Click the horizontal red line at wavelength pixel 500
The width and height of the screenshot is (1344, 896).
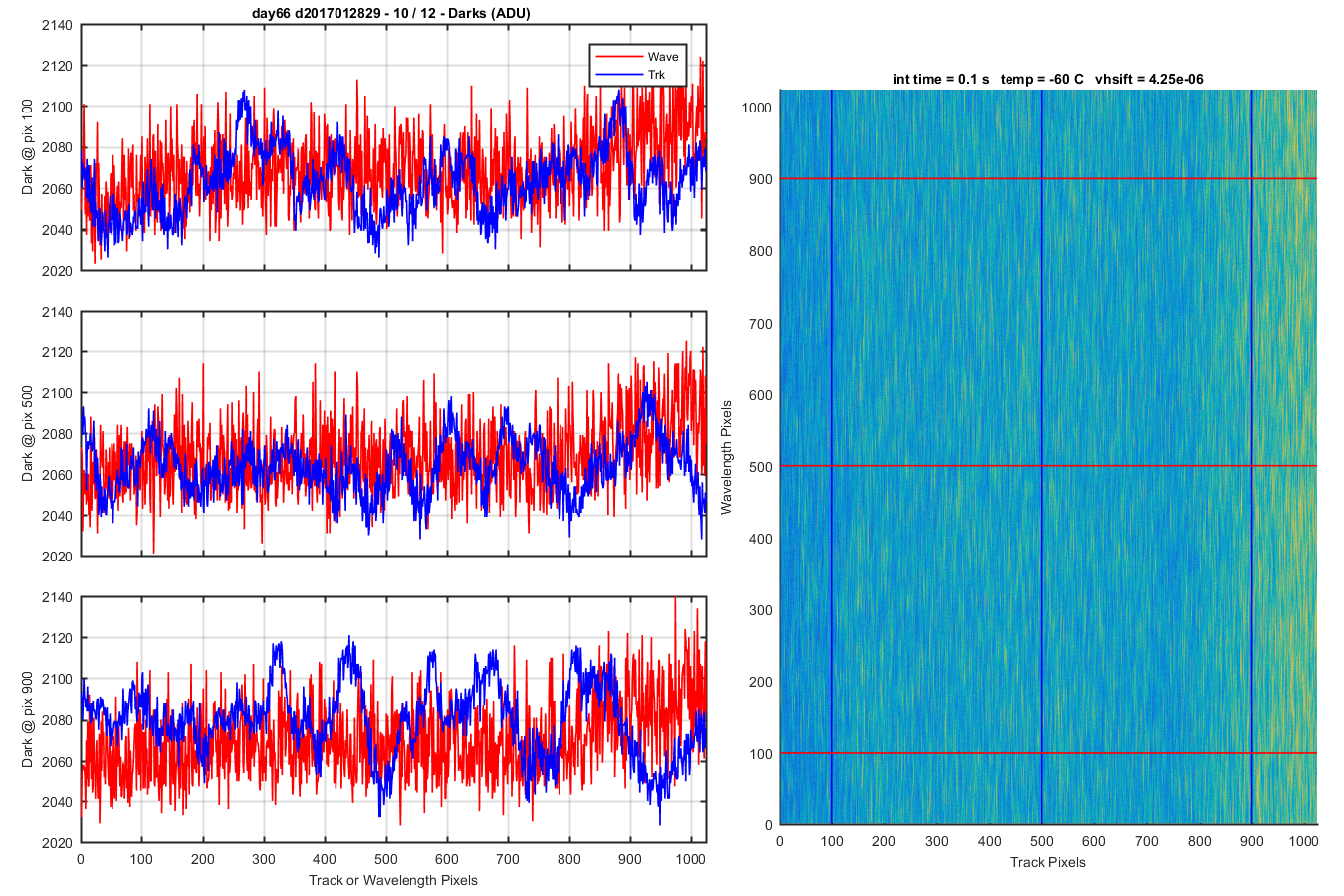(1048, 466)
